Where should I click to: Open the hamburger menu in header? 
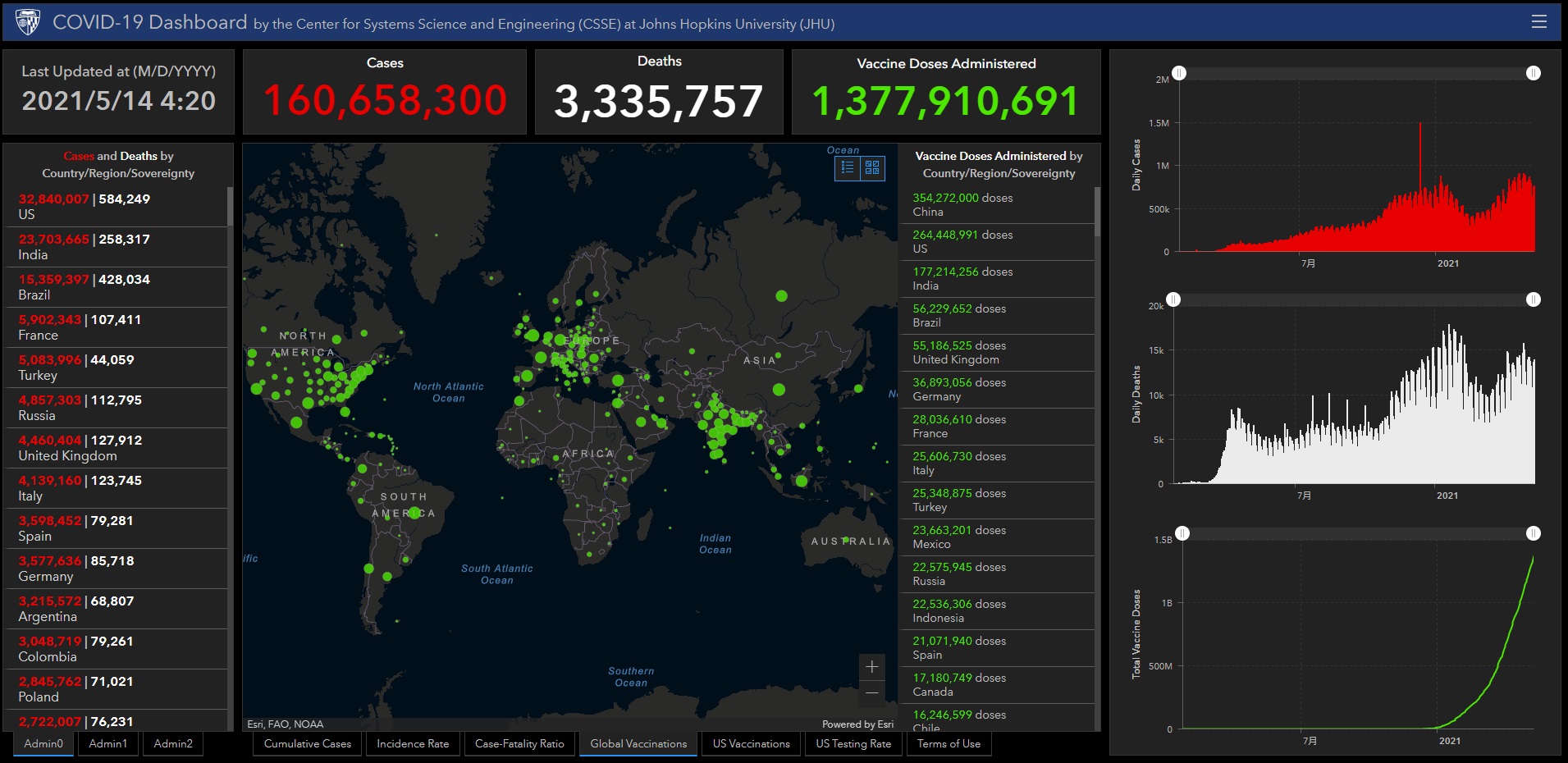[x=1538, y=21]
